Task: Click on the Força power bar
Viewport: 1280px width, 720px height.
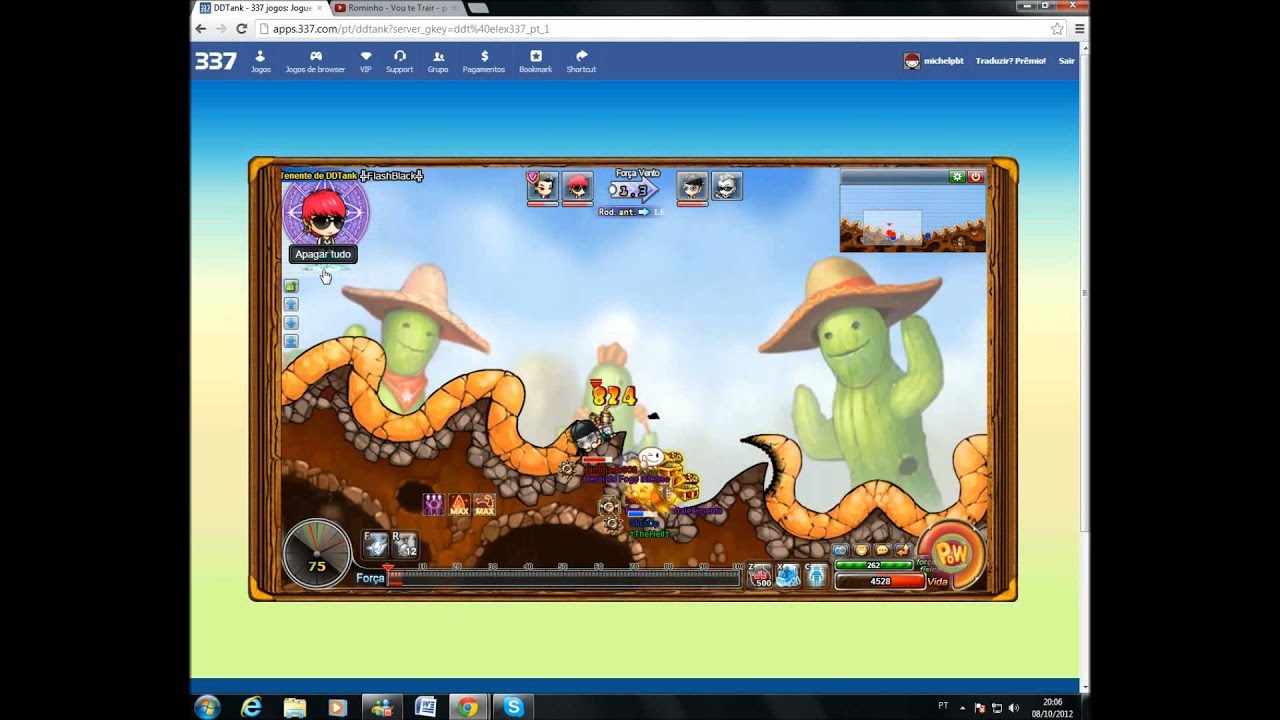Action: (x=565, y=577)
